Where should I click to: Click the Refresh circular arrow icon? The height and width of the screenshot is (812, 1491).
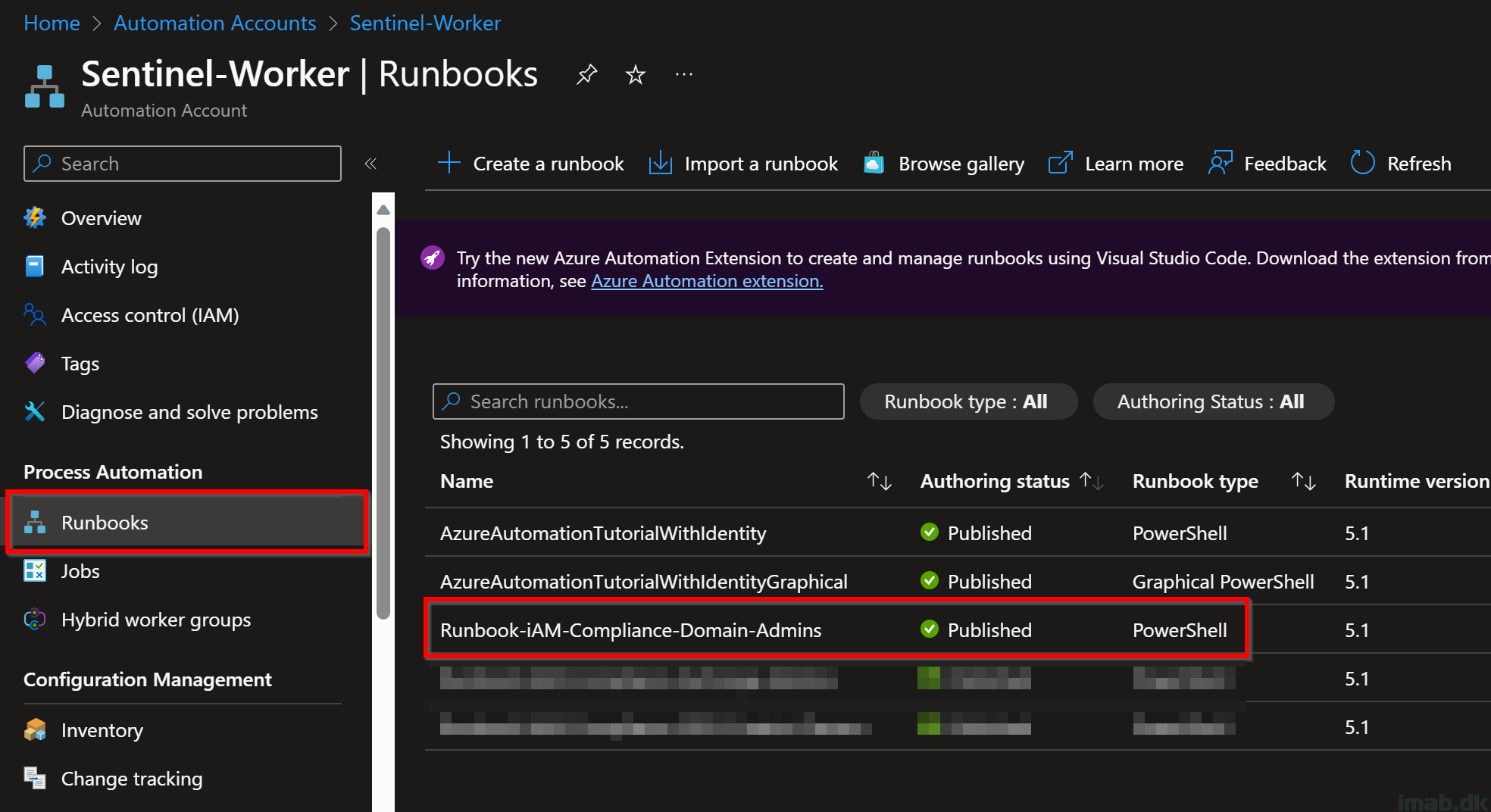1363,163
